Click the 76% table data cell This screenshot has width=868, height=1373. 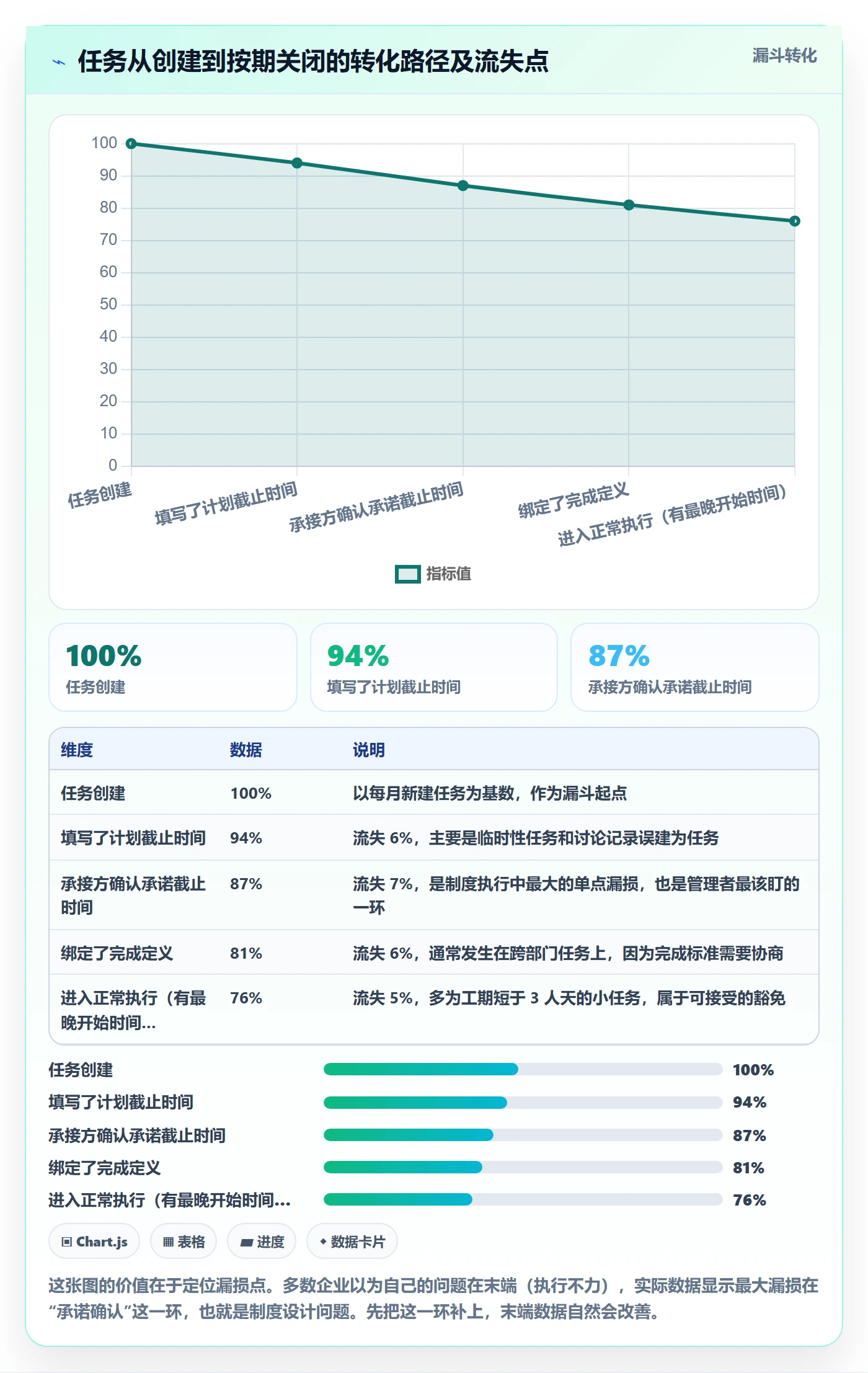[246, 998]
